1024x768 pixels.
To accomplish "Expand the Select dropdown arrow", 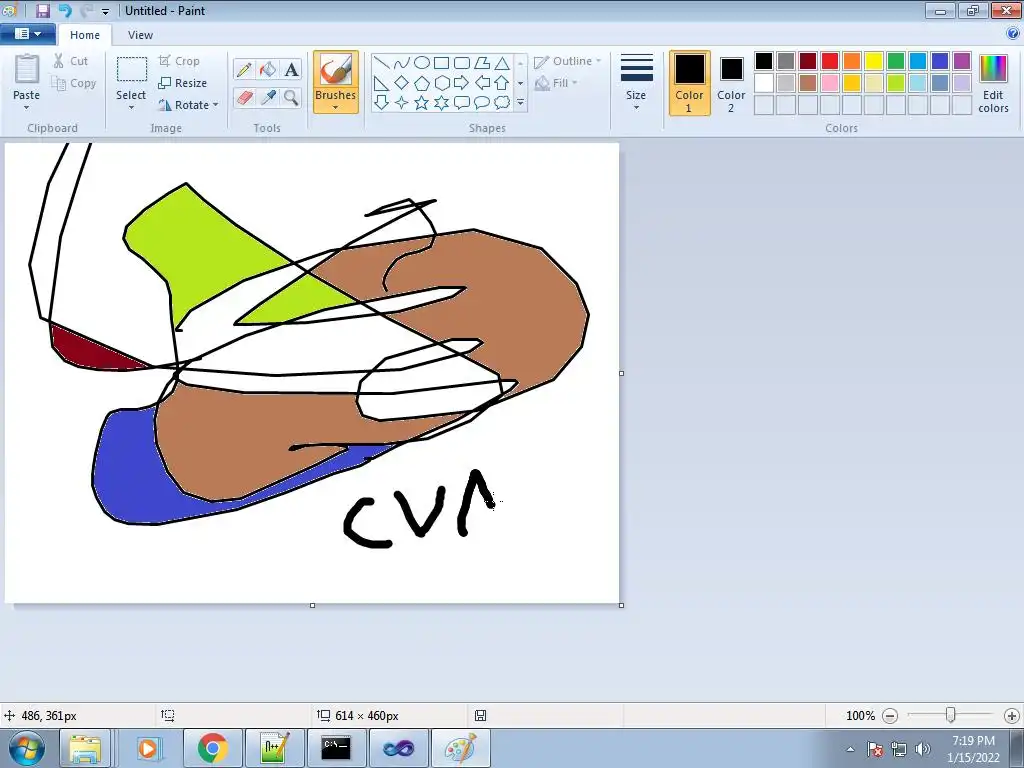I will coord(131,108).
